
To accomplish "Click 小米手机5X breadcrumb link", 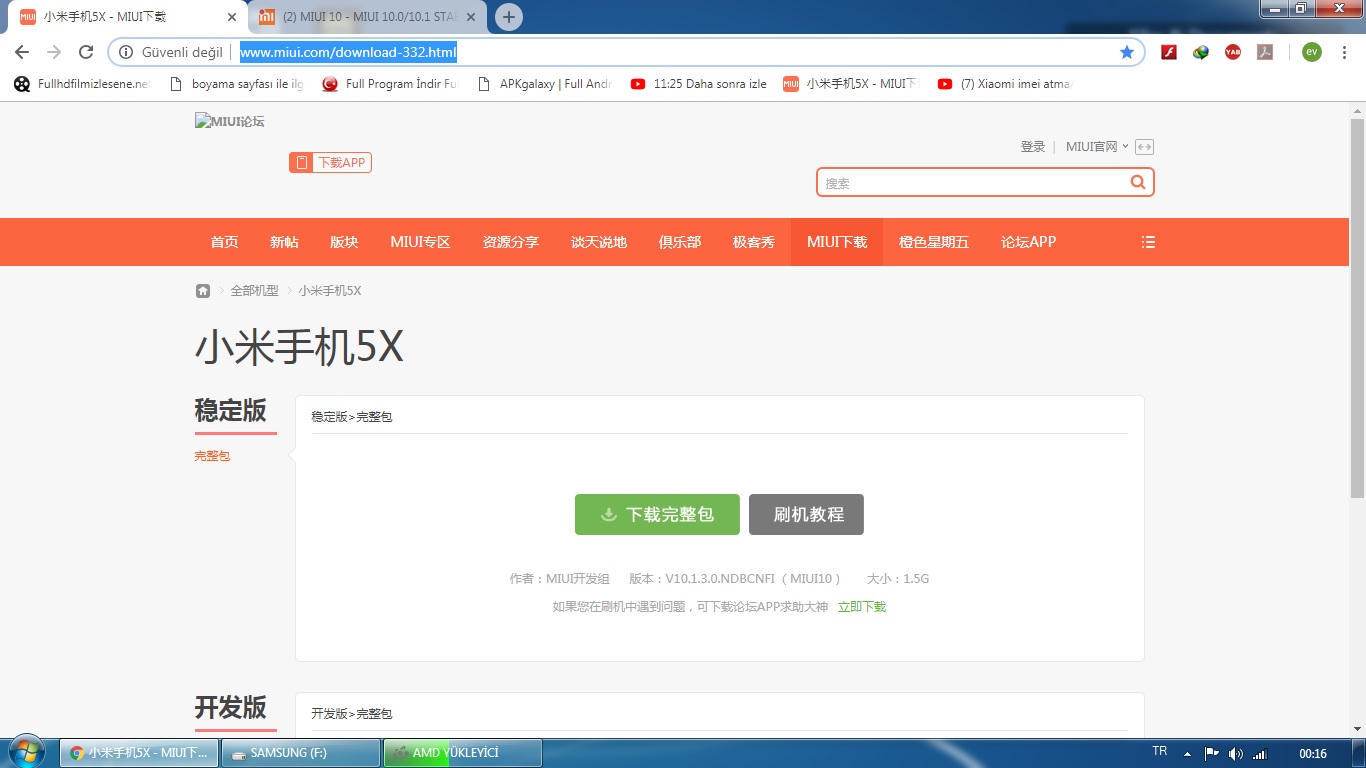I will coord(330,291).
